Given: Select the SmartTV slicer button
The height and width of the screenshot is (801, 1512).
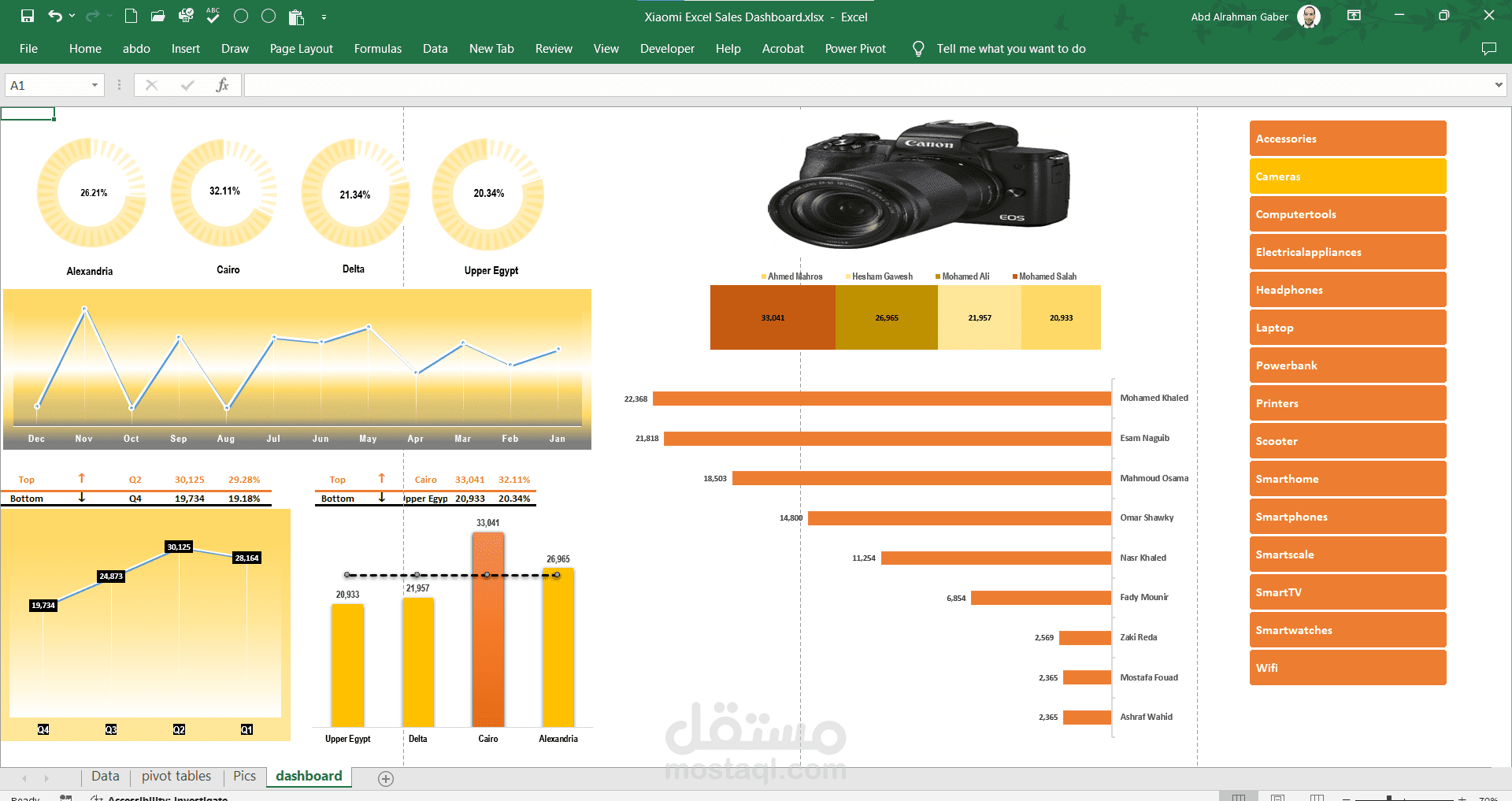Looking at the screenshot, I should coord(1347,592).
